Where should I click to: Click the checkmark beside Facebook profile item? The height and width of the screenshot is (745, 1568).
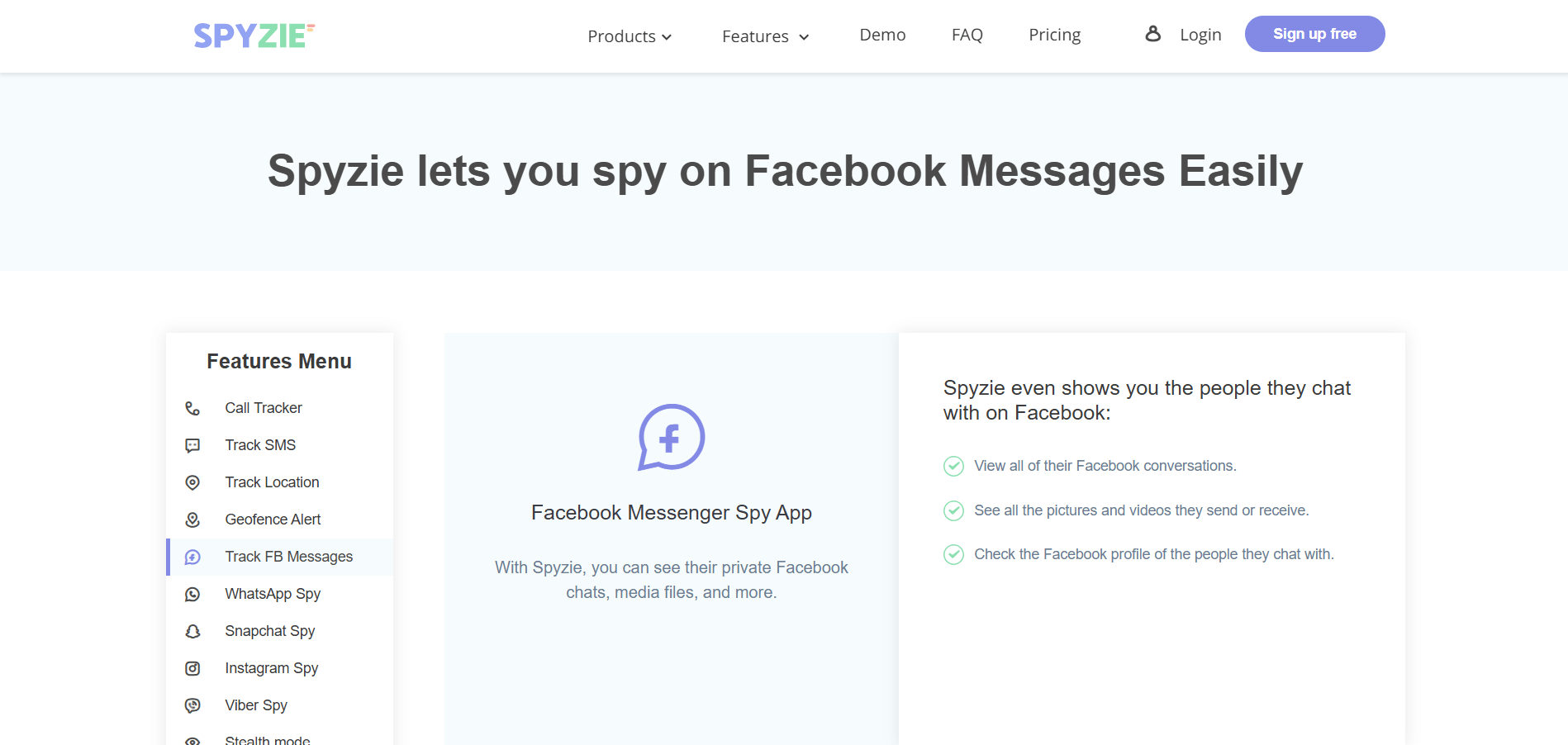(953, 554)
